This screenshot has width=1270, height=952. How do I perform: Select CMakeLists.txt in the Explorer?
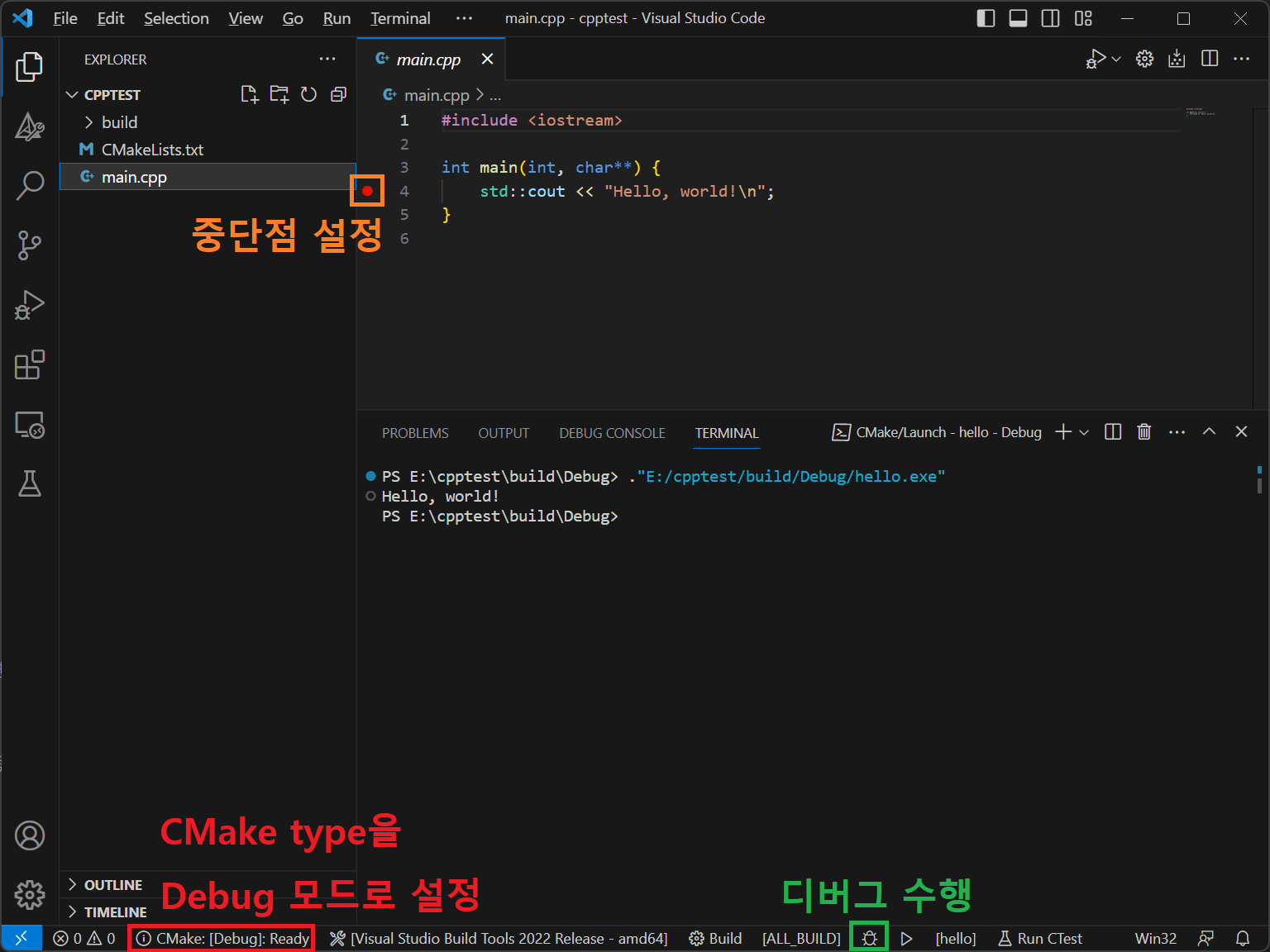click(x=152, y=150)
